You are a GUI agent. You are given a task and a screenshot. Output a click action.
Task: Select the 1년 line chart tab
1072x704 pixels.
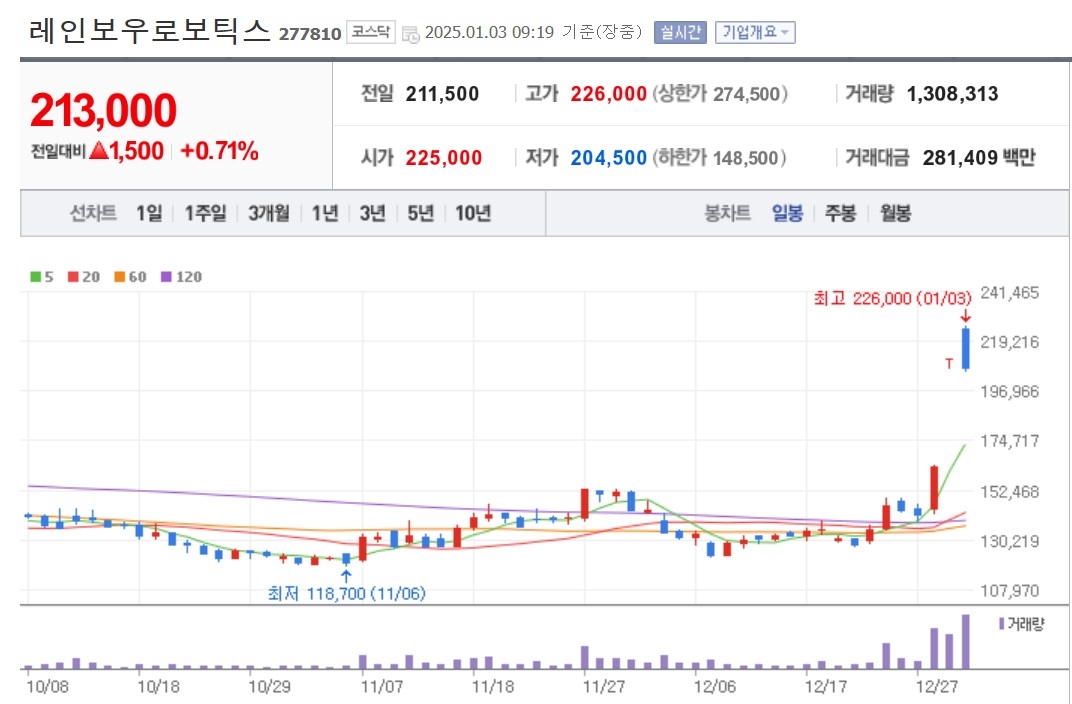point(325,213)
